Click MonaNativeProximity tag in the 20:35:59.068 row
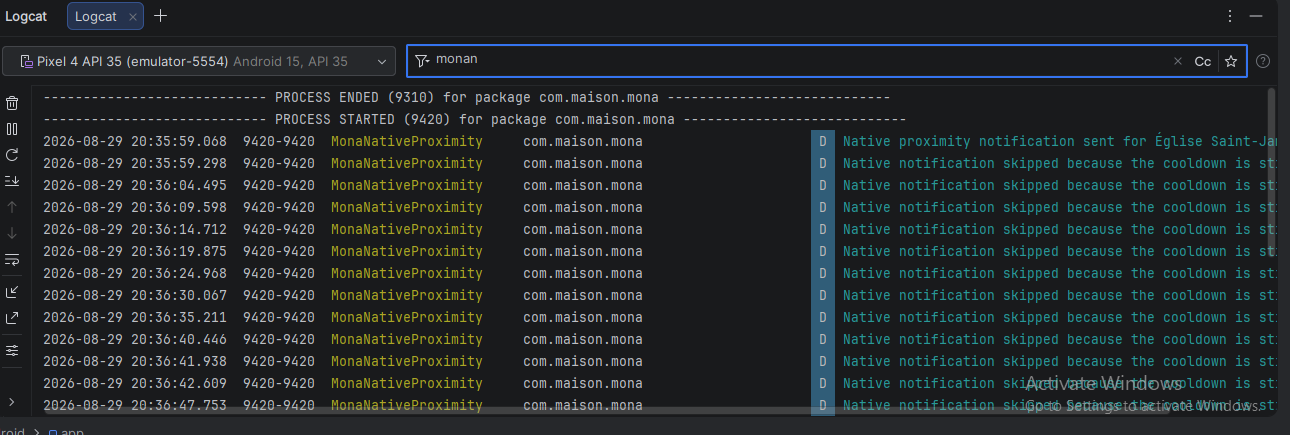Image resolution: width=1290 pixels, height=435 pixels. (x=407, y=142)
